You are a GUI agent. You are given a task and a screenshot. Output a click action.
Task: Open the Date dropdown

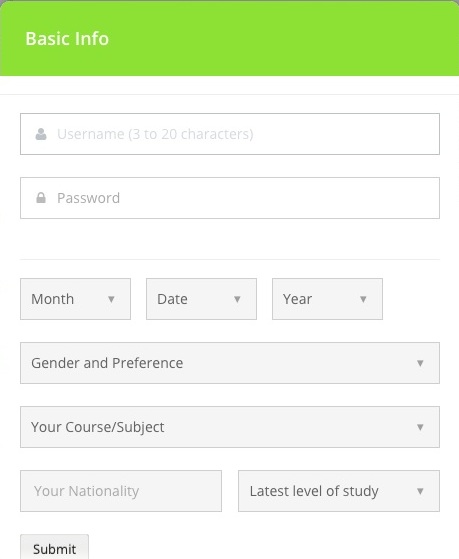(202, 299)
